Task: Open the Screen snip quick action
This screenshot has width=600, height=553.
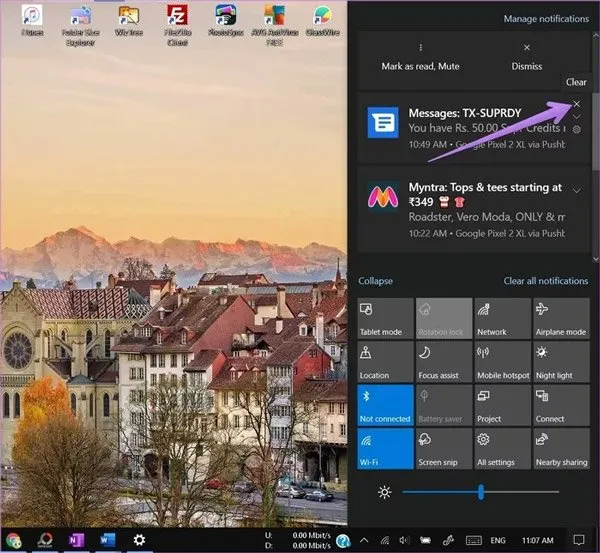Action: [x=444, y=448]
